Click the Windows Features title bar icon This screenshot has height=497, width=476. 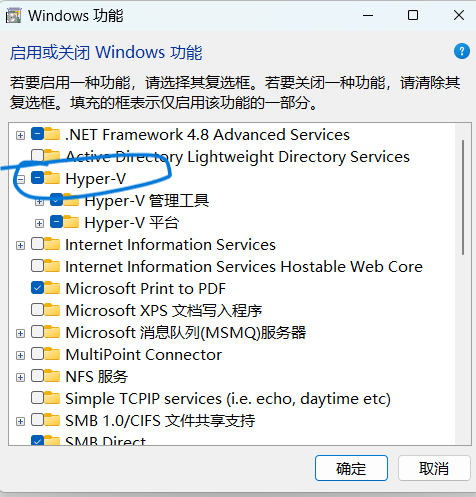point(13,16)
